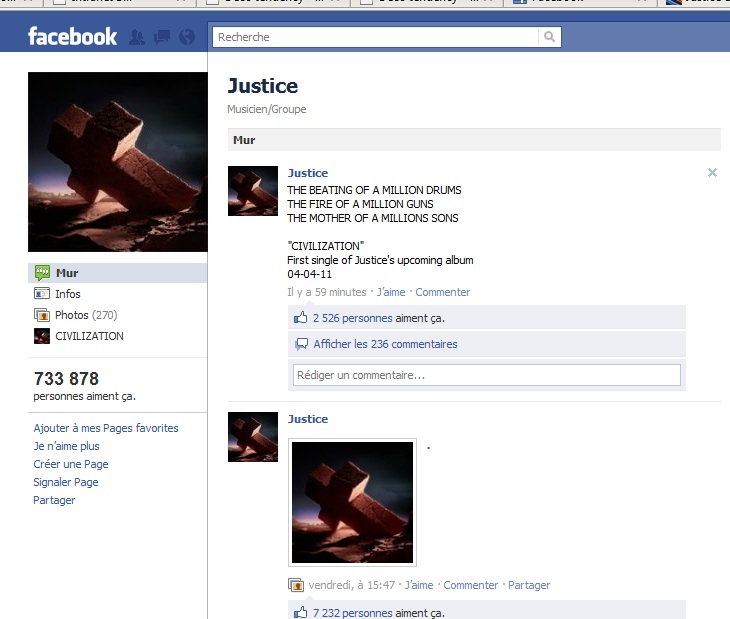Click vendredi, à 15:47 timestamp
The width and height of the screenshot is (730, 619).
tap(351, 585)
